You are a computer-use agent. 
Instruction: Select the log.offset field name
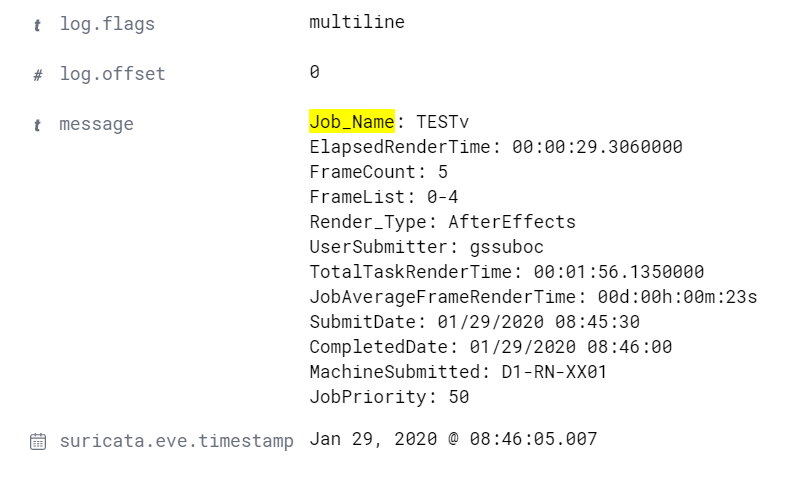[113, 74]
